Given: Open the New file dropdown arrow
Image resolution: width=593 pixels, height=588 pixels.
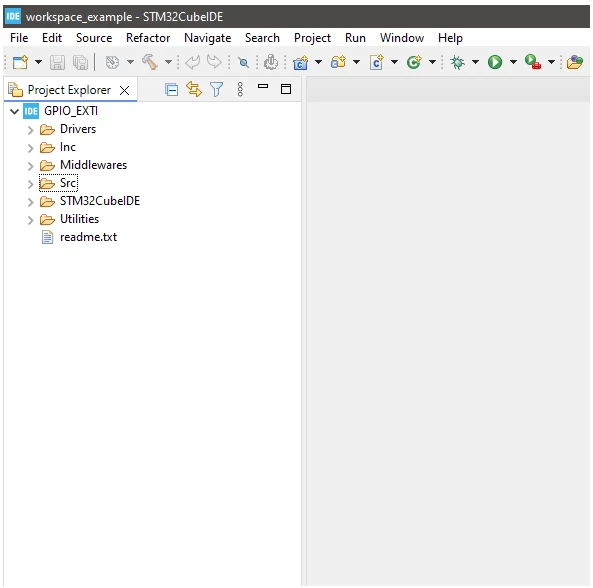Looking at the screenshot, I should (x=38, y=62).
